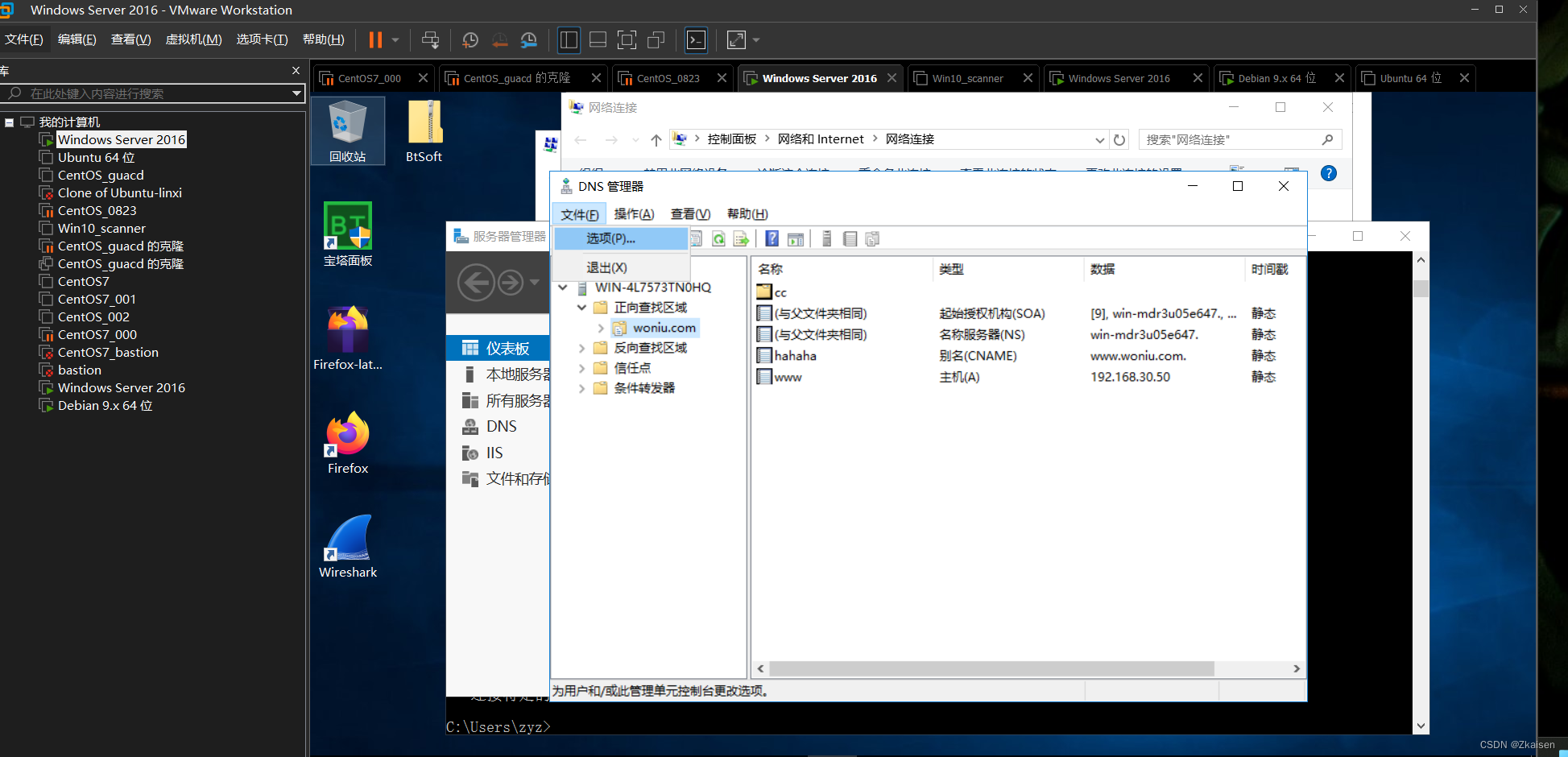Go back in Server Manager navigation
1568x757 pixels.
(x=476, y=283)
